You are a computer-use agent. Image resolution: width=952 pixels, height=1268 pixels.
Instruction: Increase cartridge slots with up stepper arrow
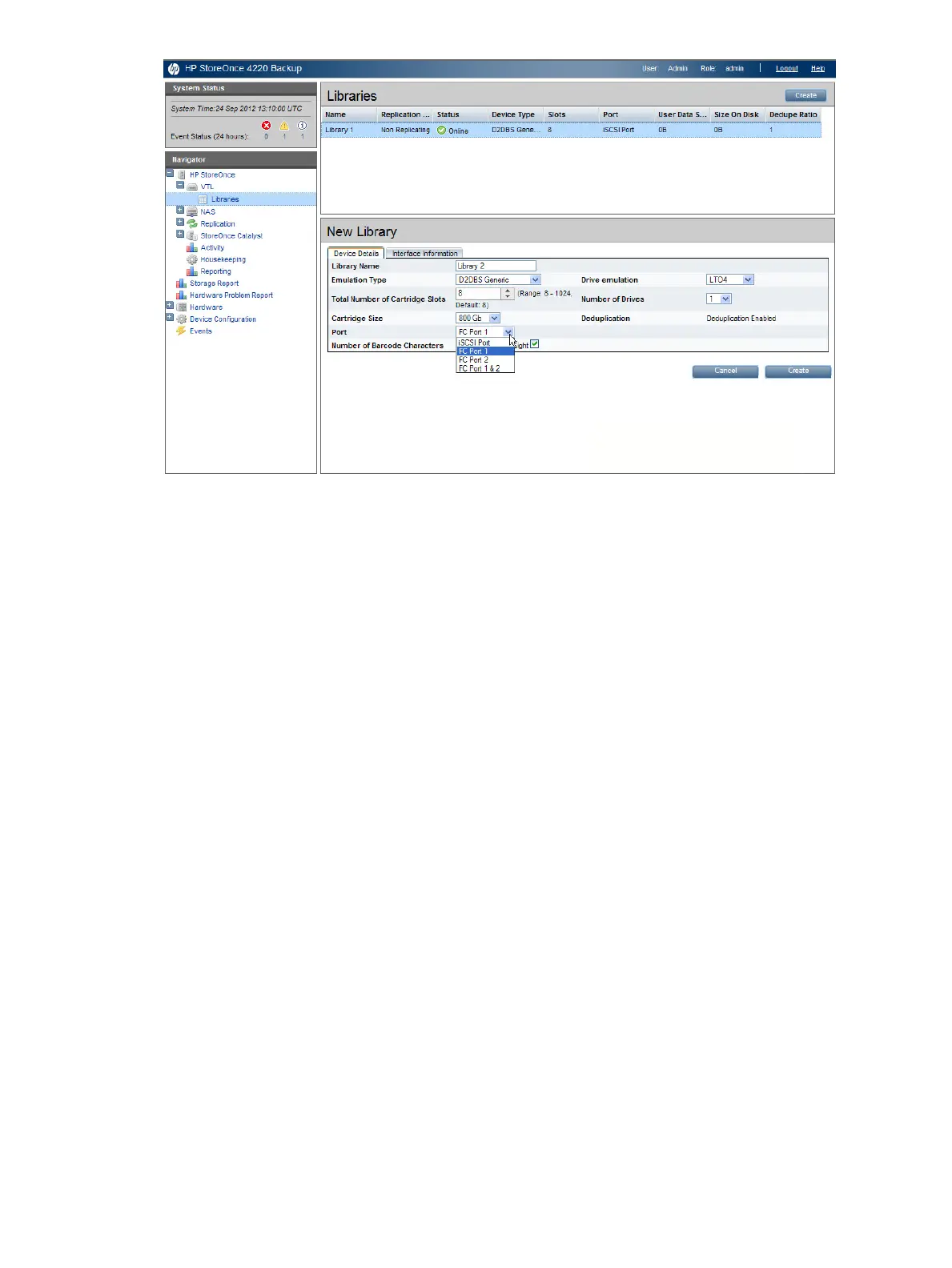pyautogui.click(x=508, y=291)
